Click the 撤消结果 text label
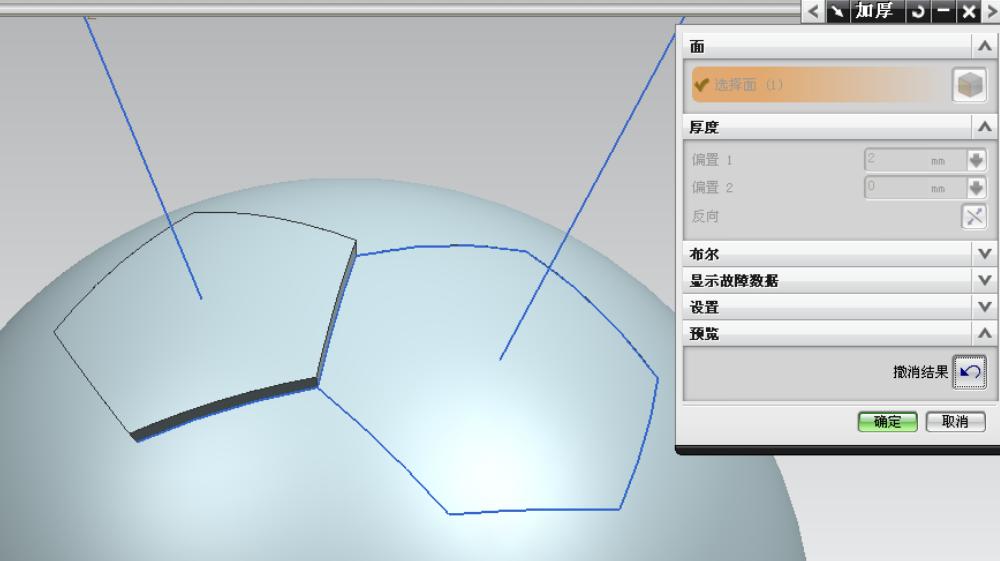Viewport: 1000px width, 561px height. 920,372
